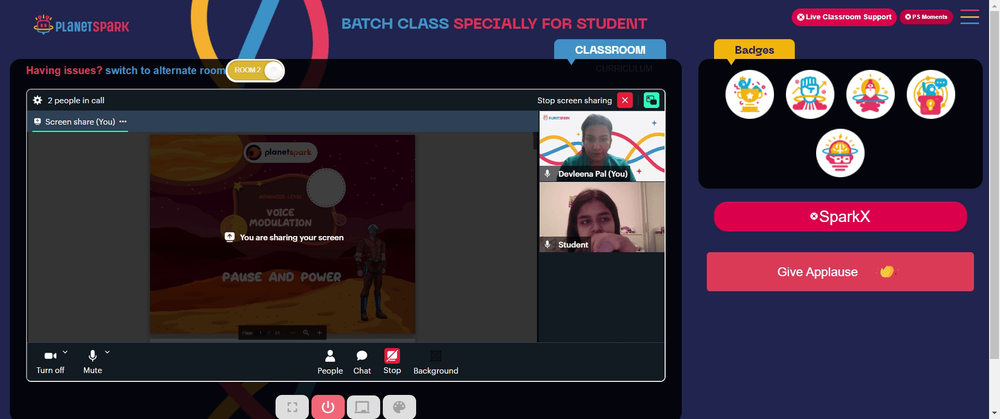1000x419 pixels.
Task: Click the shared slide magnifier icon
Action: pos(306,333)
